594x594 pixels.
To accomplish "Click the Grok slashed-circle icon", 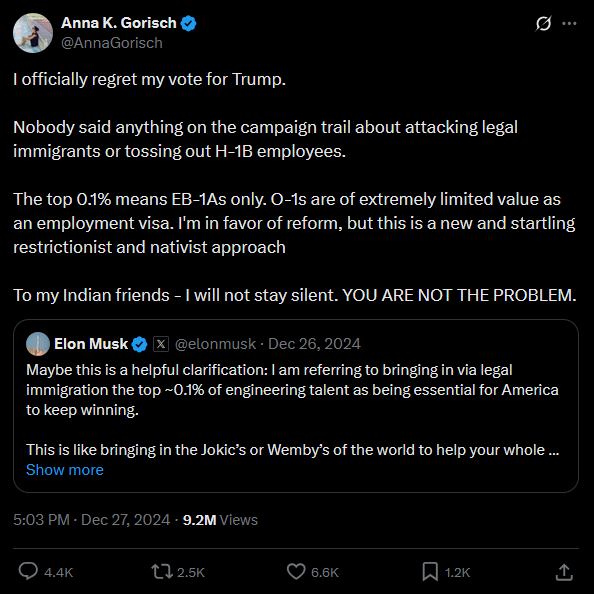I will 543,23.
